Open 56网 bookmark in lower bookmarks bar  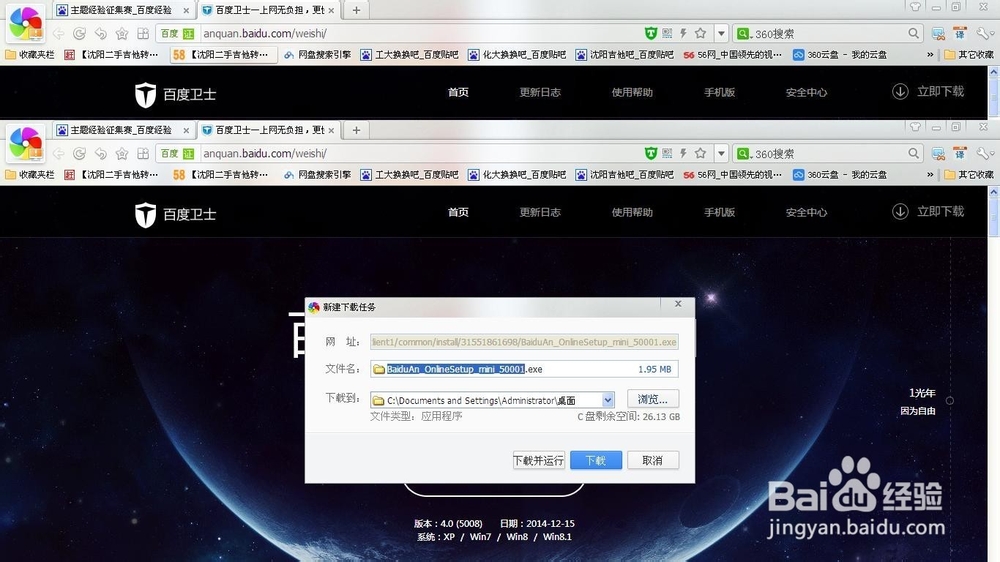(732, 174)
